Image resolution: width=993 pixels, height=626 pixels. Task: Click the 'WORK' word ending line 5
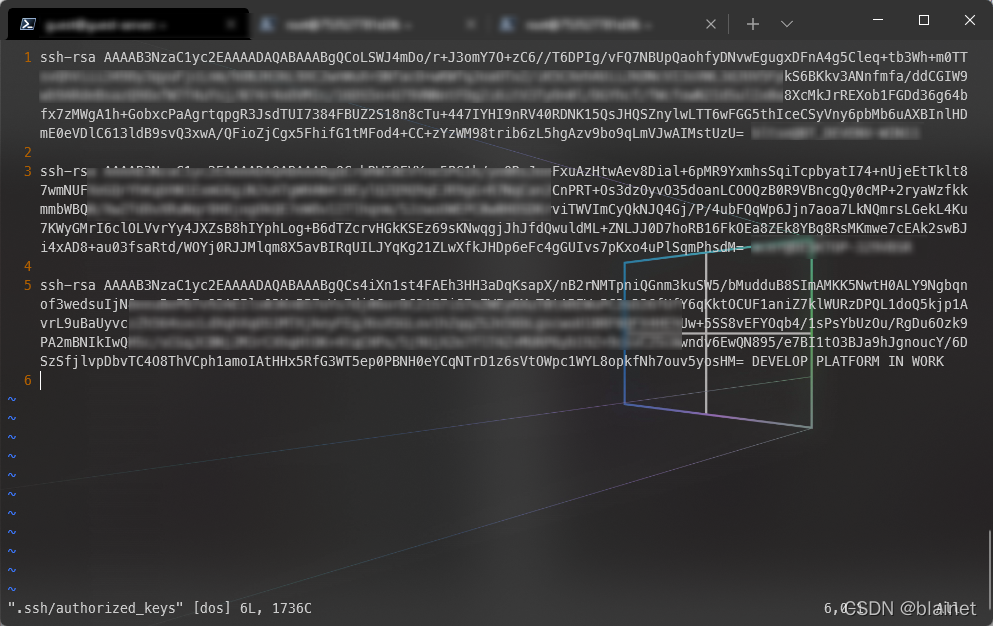click(x=928, y=361)
